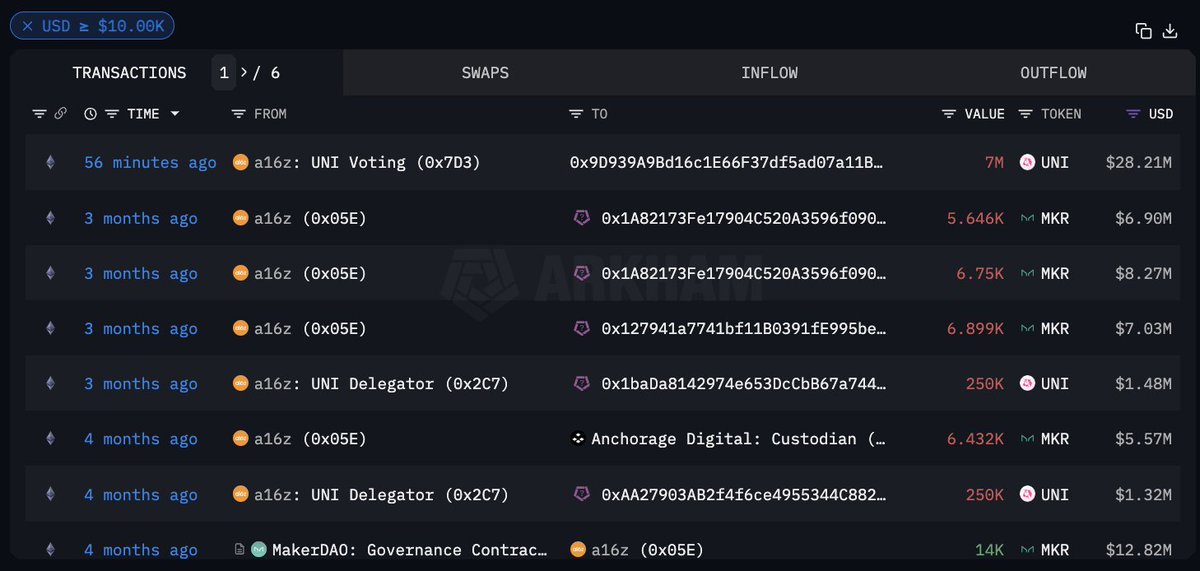Open address 0x9D939A9Bd16c1E66F37df5ad07a11B
Screen dimensions: 1200x571
pos(727,162)
